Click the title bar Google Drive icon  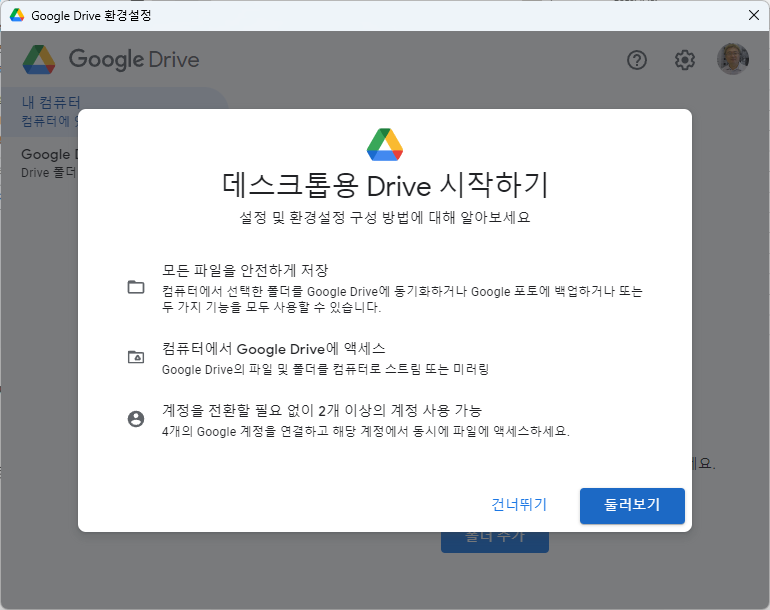tap(17, 15)
